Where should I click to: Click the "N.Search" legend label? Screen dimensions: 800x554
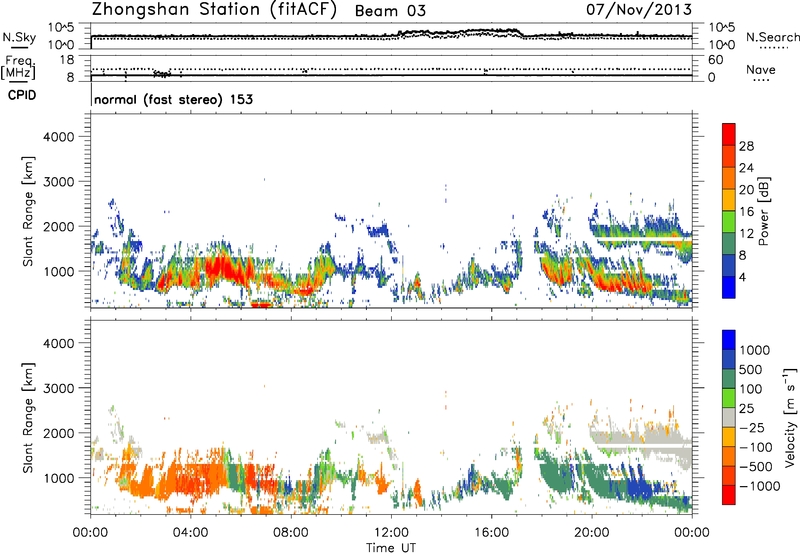[x=773, y=37]
